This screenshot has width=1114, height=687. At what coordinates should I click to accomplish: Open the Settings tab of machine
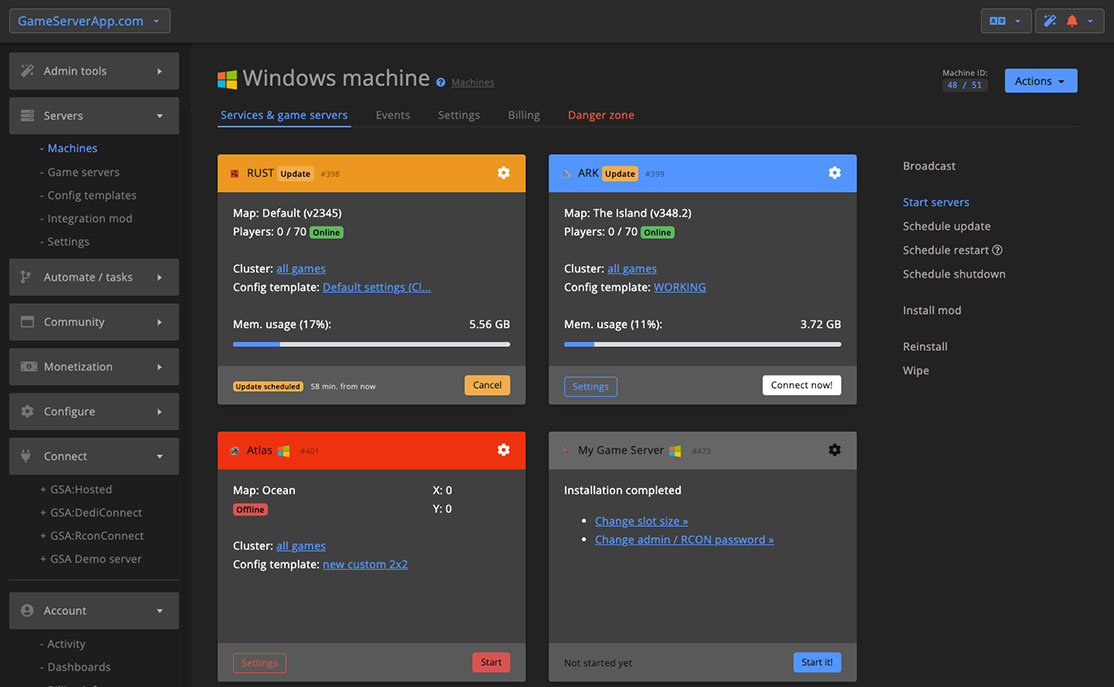(458, 115)
